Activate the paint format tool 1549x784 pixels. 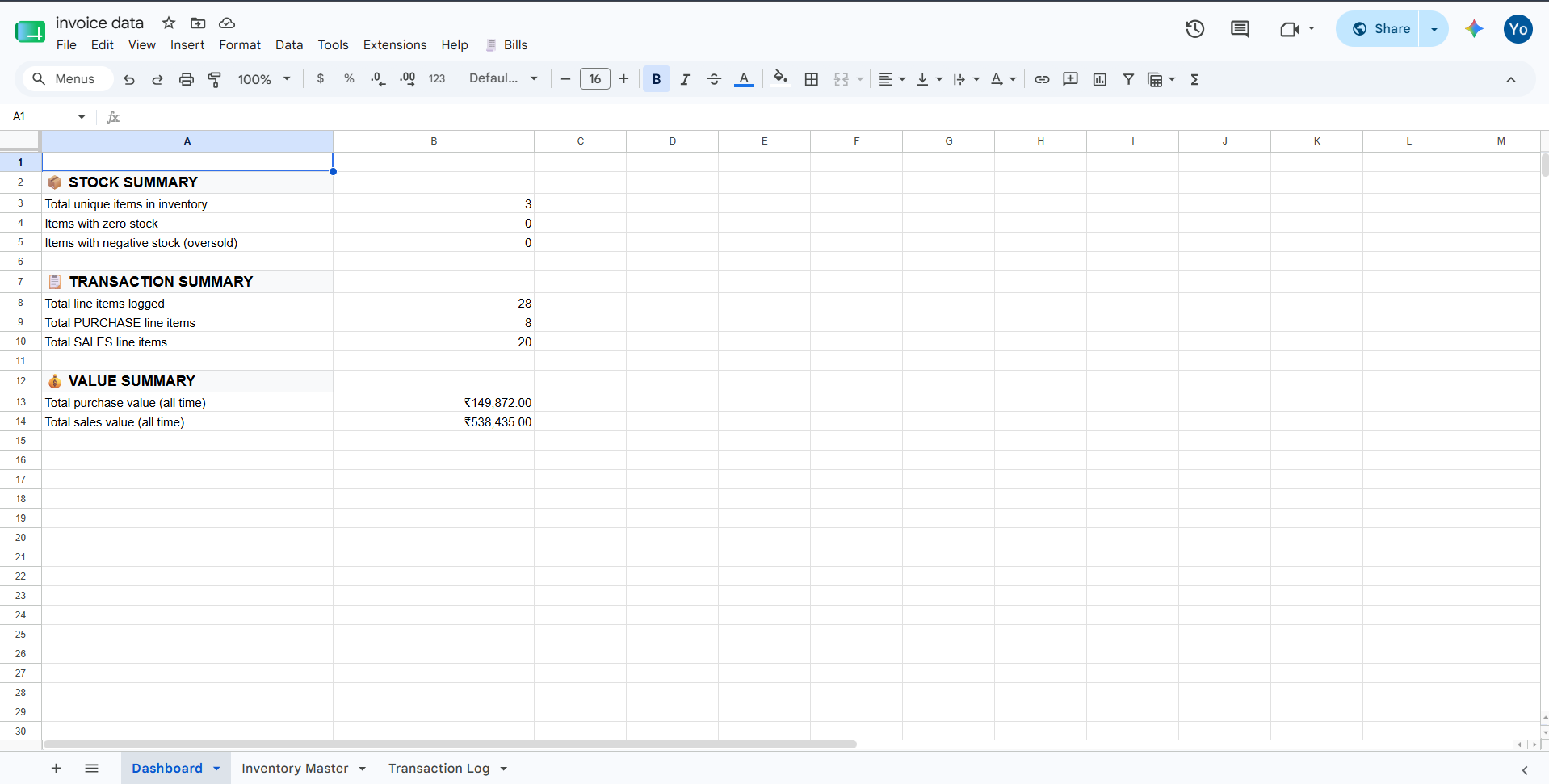click(215, 79)
